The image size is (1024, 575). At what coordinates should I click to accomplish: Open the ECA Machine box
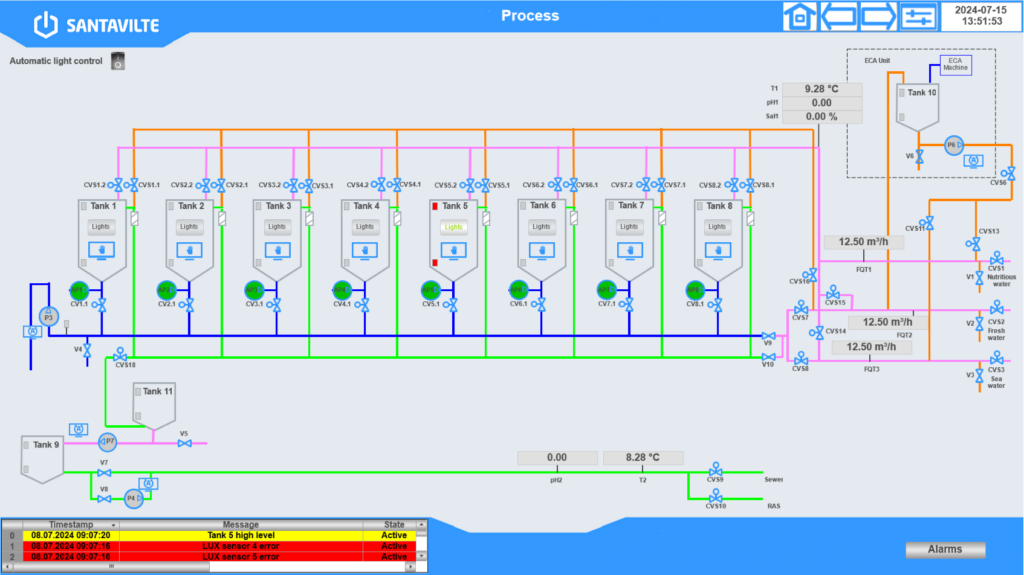tap(955, 65)
